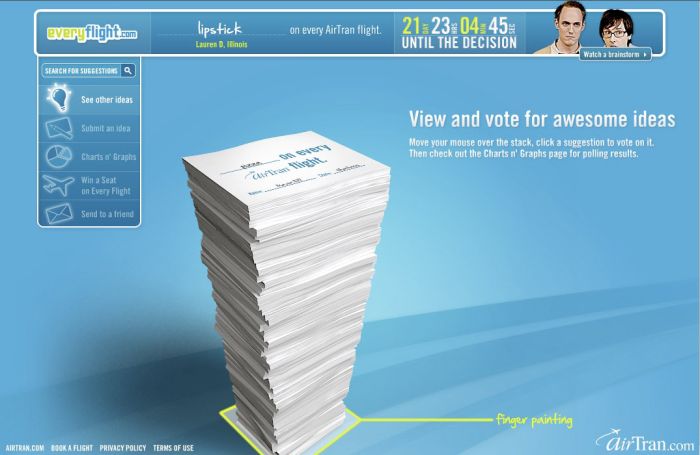700x455 pixels.
Task: Open the See other ideas menu item
Action: point(107,100)
